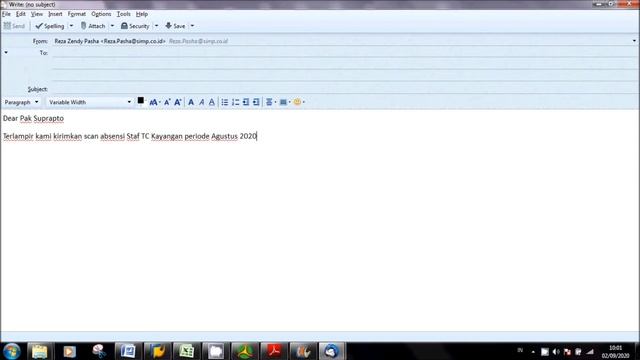Click the Send button in the toolbar
This screenshot has height=360, width=640.
pos(14,26)
